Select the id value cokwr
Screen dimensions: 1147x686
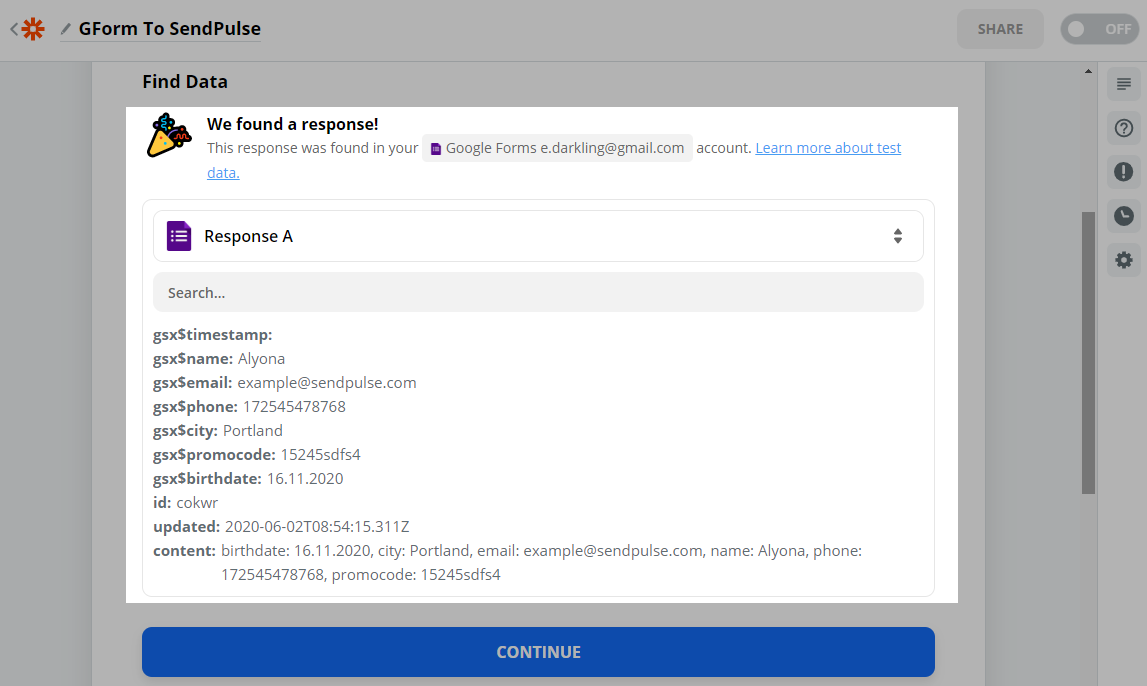tap(198, 503)
